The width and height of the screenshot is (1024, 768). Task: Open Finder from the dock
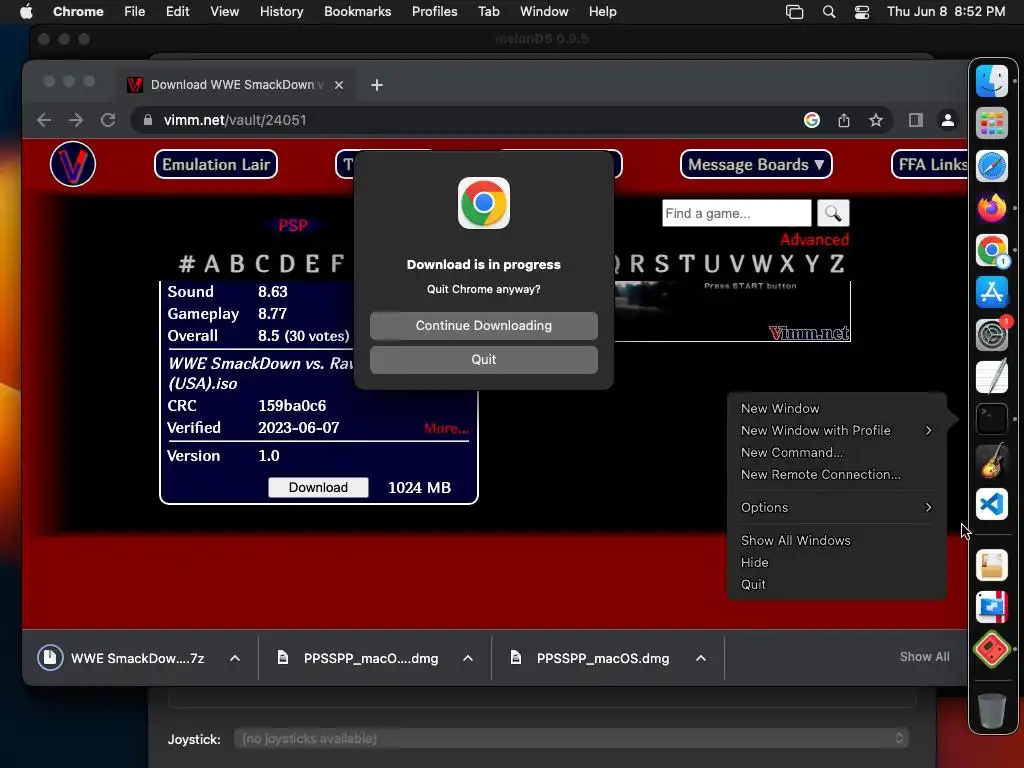point(991,81)
